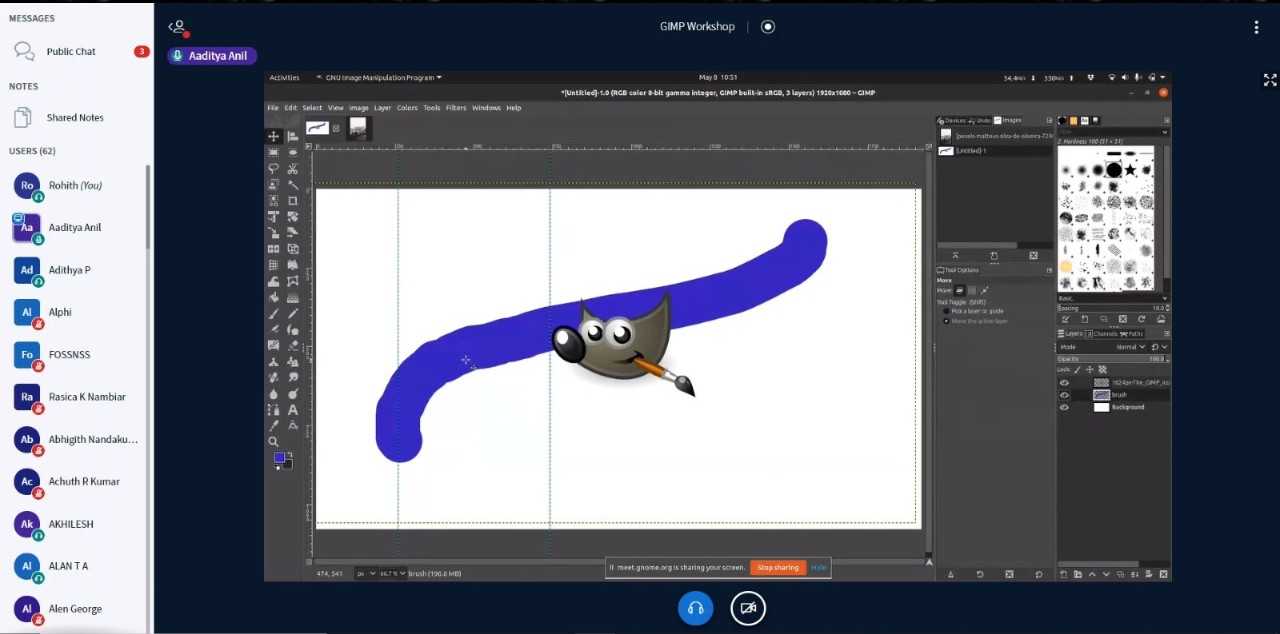Open the Colors menu

point(407,108)
